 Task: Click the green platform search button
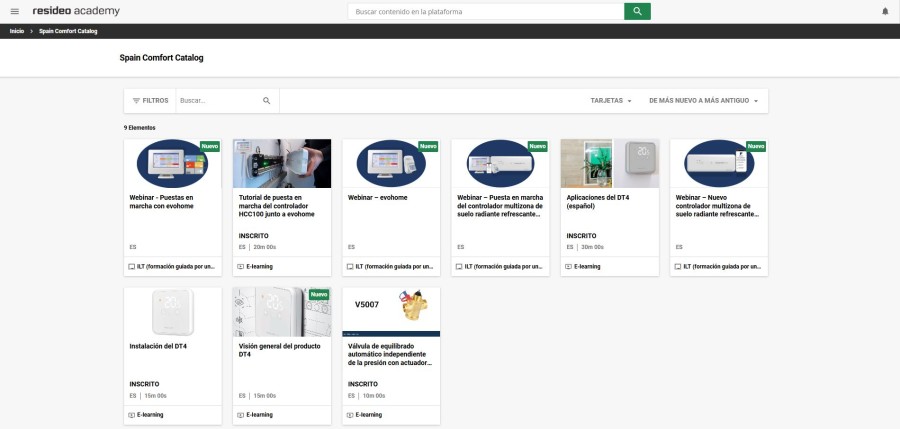(637, 11)
